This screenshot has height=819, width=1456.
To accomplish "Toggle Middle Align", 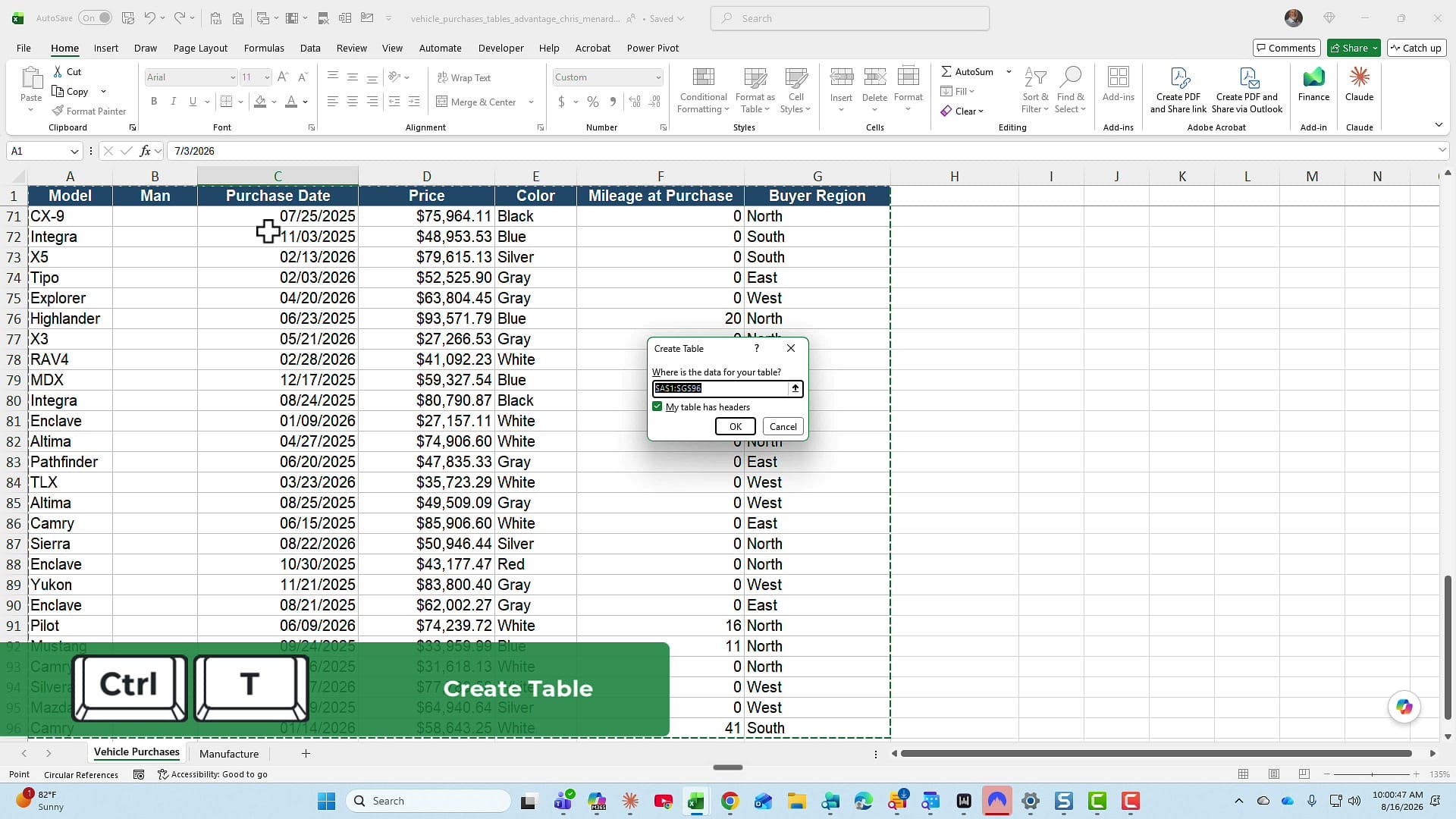I will click(353, 77).
